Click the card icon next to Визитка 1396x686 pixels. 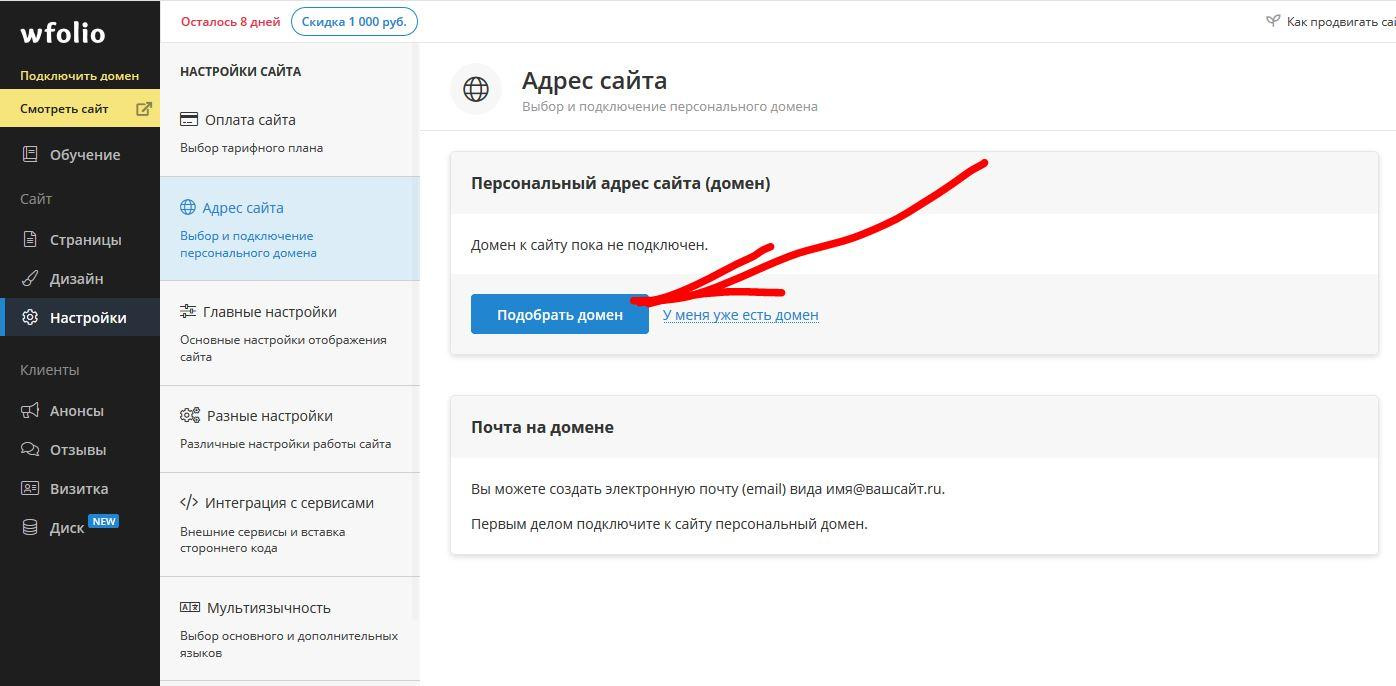(x=30, y=489)
